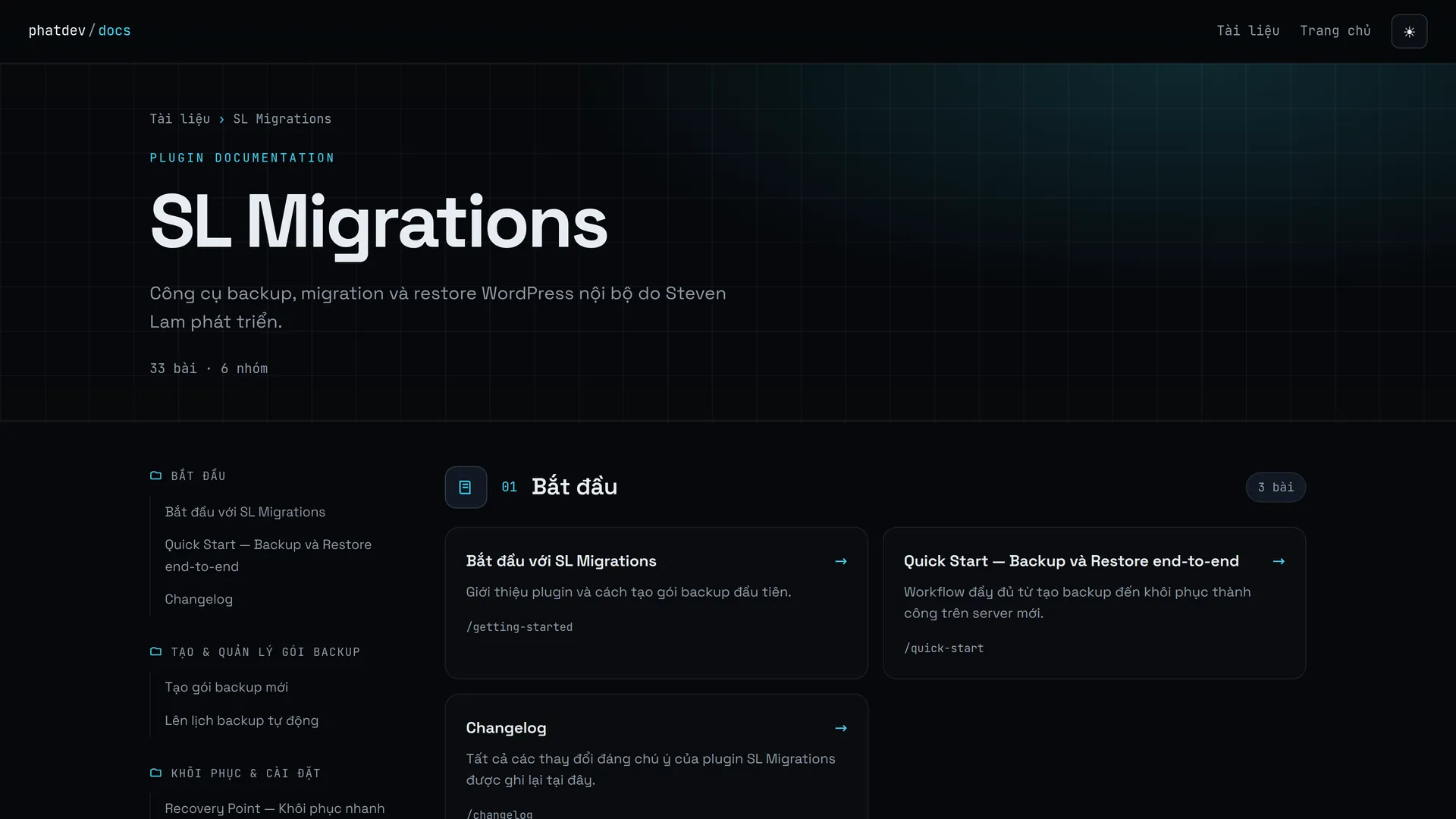The height and width of the screenshot is (819, 1456).
Task: Click the PLUGIN DOCUMENTATION label
Action: pos(242,158)
